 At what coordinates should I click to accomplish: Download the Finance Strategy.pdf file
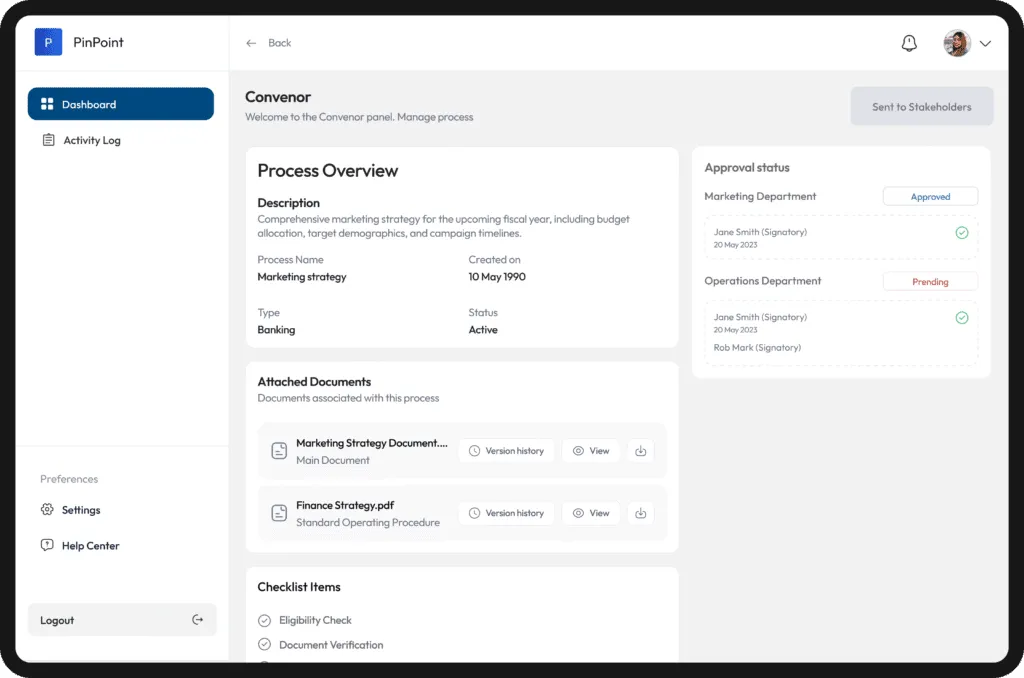tap(641, 513)
